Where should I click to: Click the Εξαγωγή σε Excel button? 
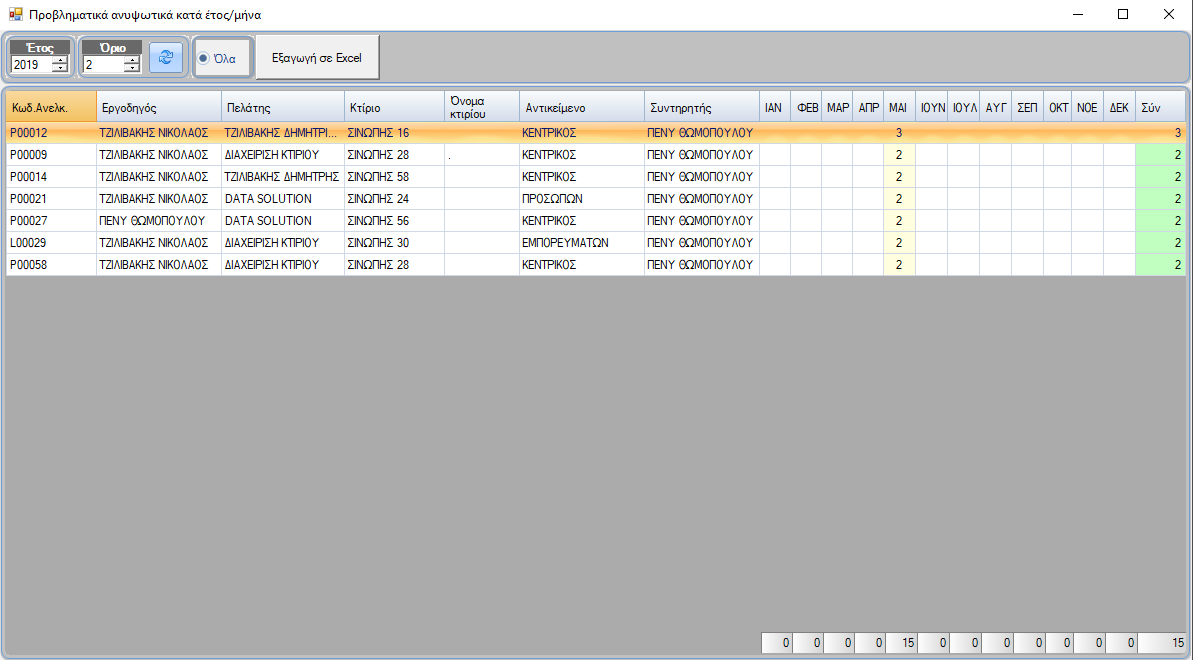pyautogui.click(x=317, y=58)
